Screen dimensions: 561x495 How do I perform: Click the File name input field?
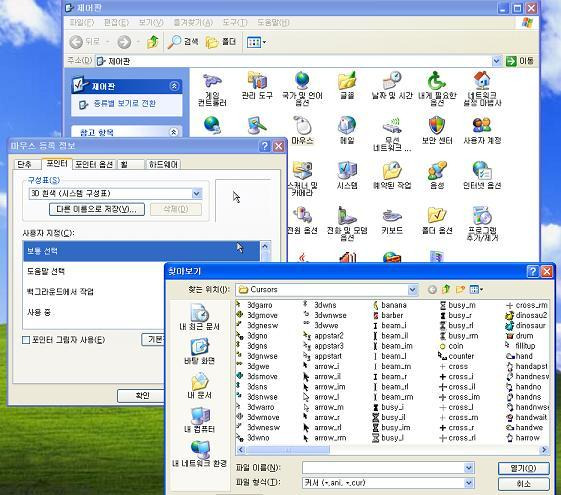(383, 467)
